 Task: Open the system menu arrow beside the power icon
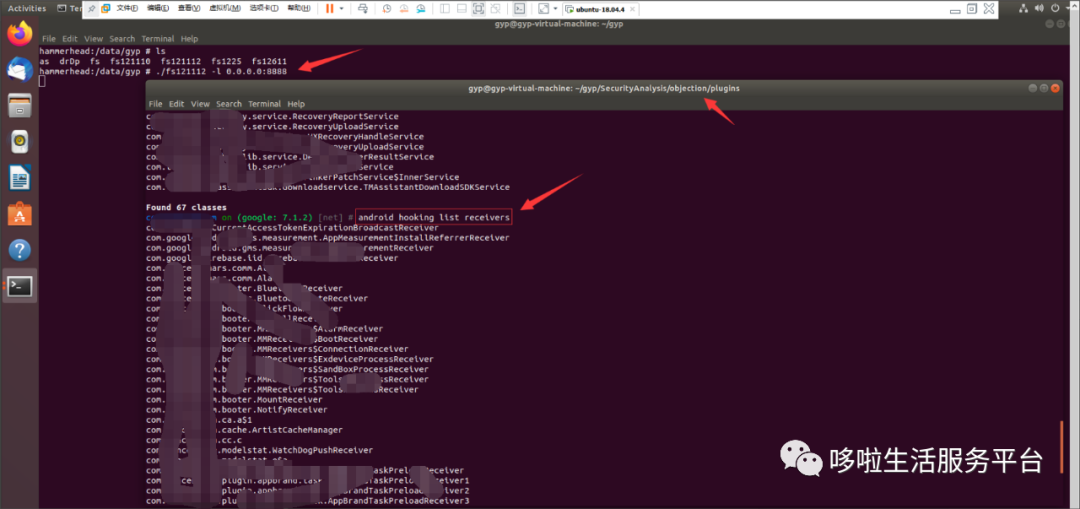point(1070,9)
